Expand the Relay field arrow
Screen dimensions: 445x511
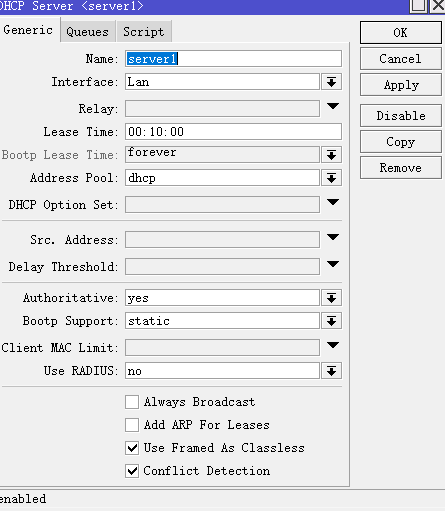333,106
